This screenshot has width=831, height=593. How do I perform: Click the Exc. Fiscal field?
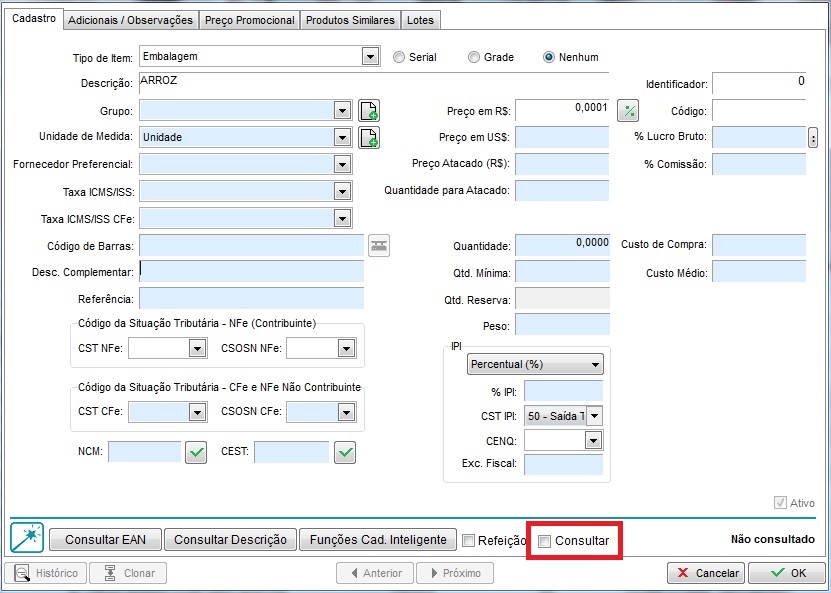pyautogui.click(x=563, y=464)
